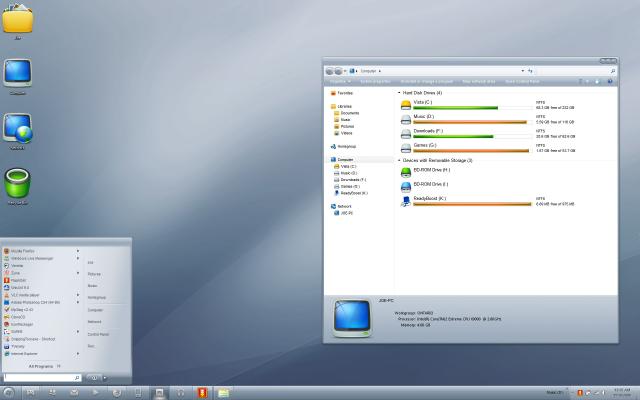This screenshot has height=400, width=640.
Task: Click the Start menu search input field
Action: tap(42, 378)
